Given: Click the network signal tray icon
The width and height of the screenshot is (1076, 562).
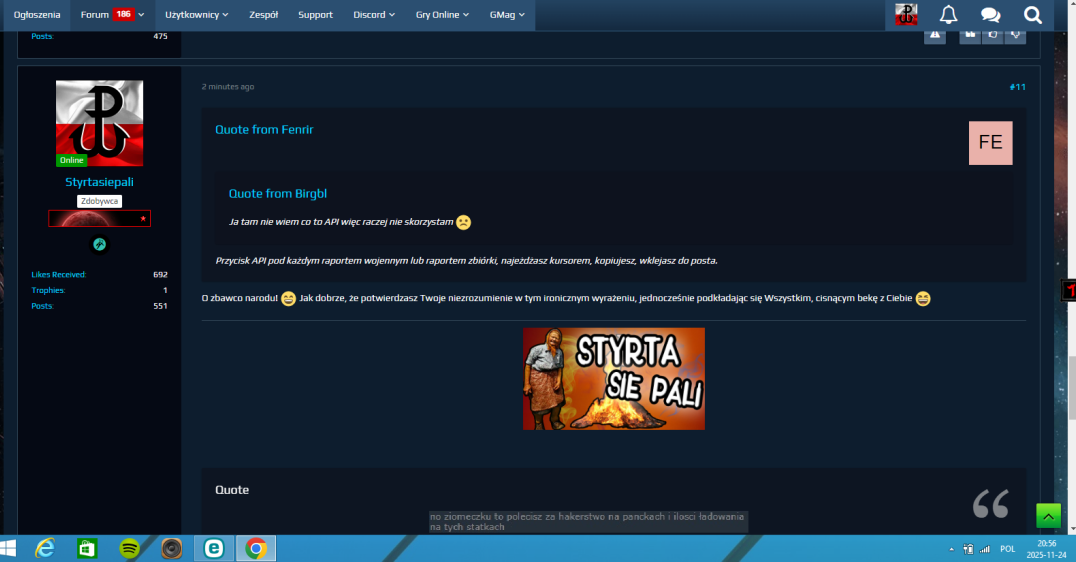Looking at the screenshot, I should 985,549.
